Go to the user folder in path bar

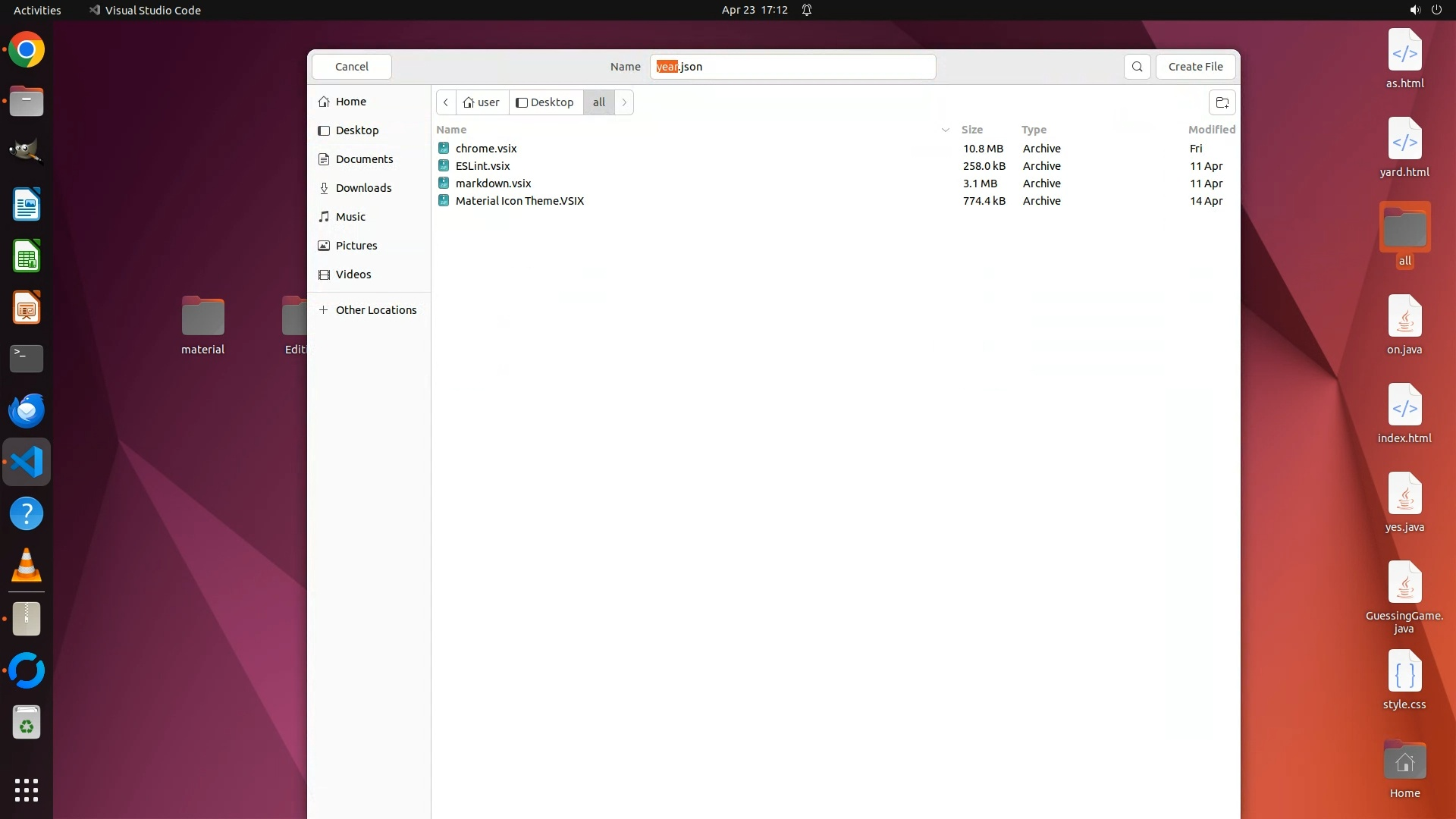coord(482,102)
